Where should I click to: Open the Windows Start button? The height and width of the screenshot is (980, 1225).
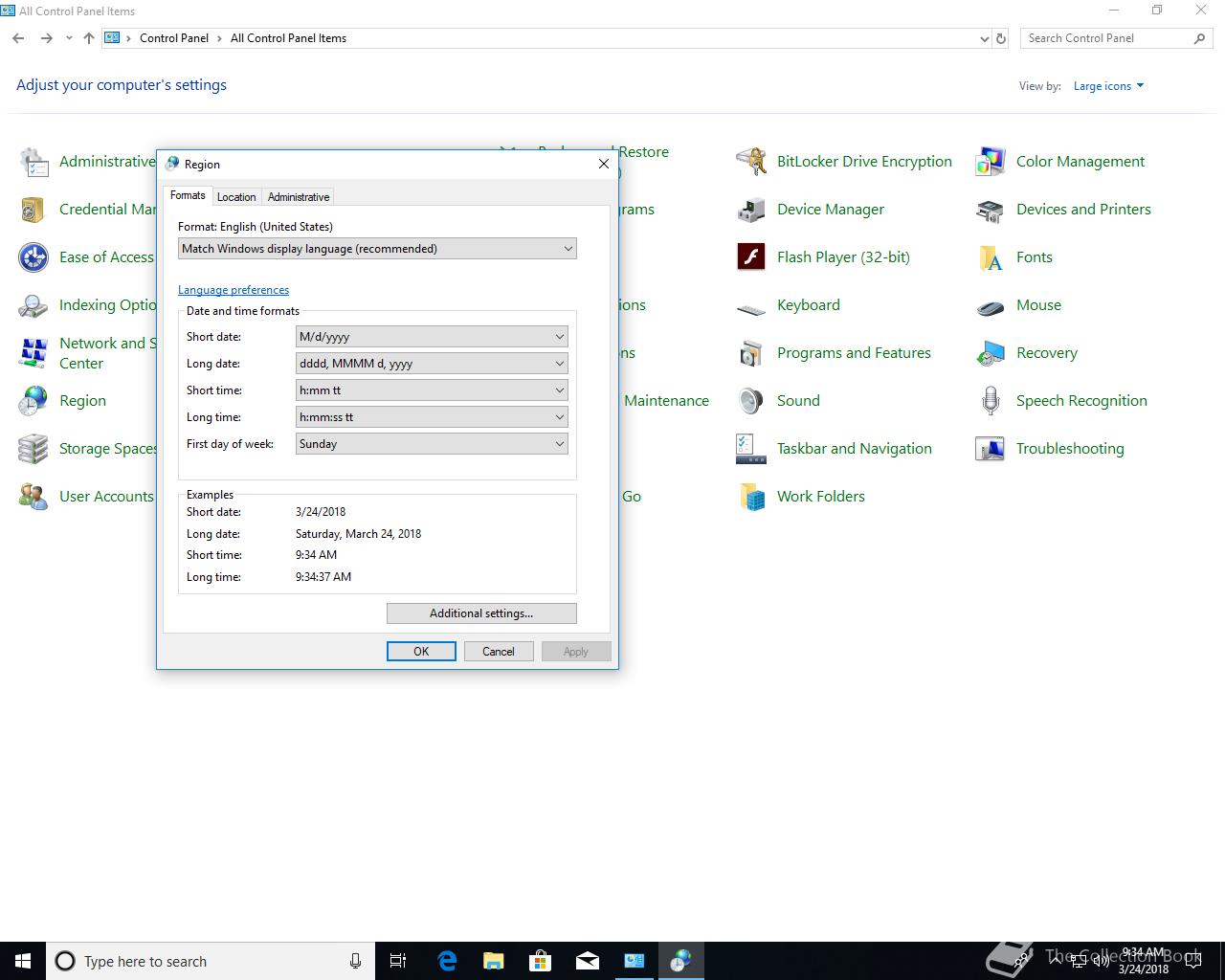(23, 961)
